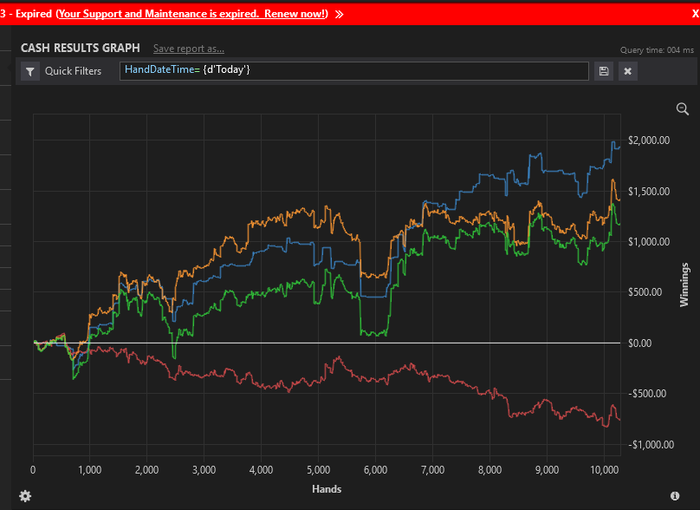Click the 1,000 hands tick label
The image size is (700, 510).
90,470
